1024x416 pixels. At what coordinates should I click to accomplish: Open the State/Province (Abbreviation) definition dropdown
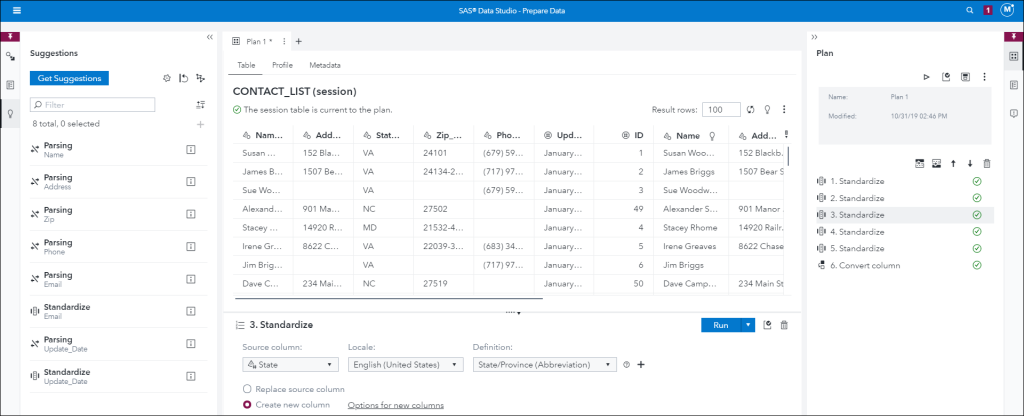[x=543, y=365]
